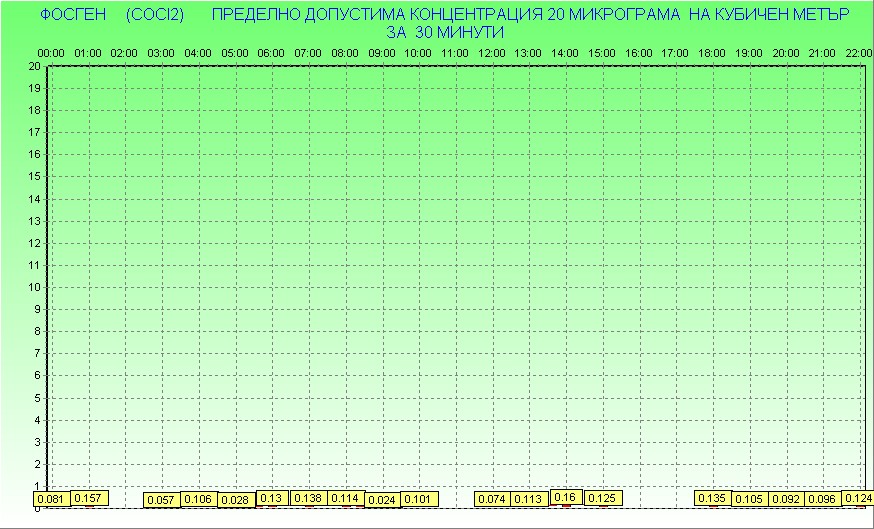Click the 12 tick on the vertical axis

pyautogui.click(x=35, y=243)
